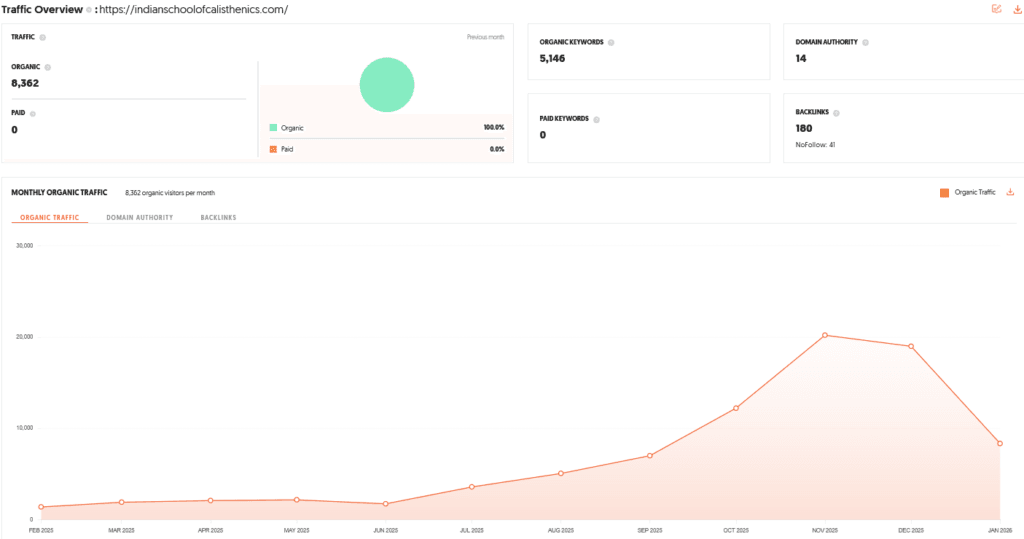Switch to the Domain Authority chart tab

coord(140,217)
